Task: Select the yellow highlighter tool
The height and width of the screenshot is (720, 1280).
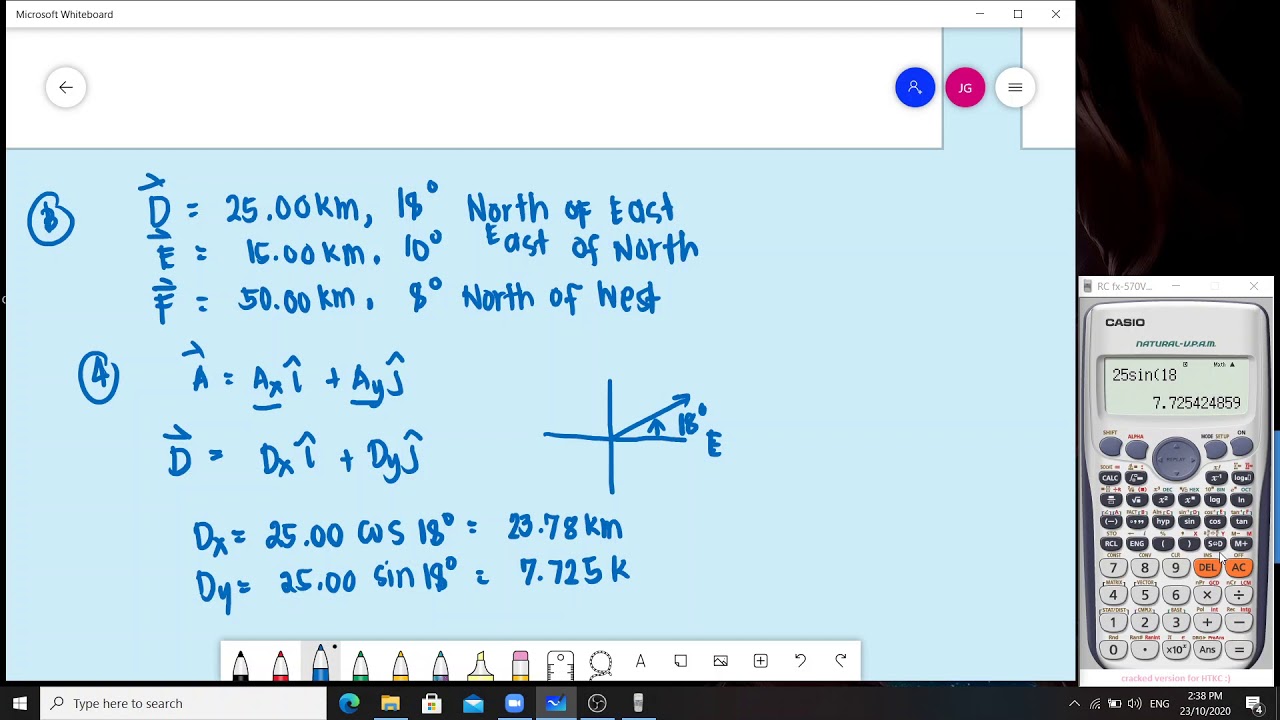Action: tap(480, 664)
